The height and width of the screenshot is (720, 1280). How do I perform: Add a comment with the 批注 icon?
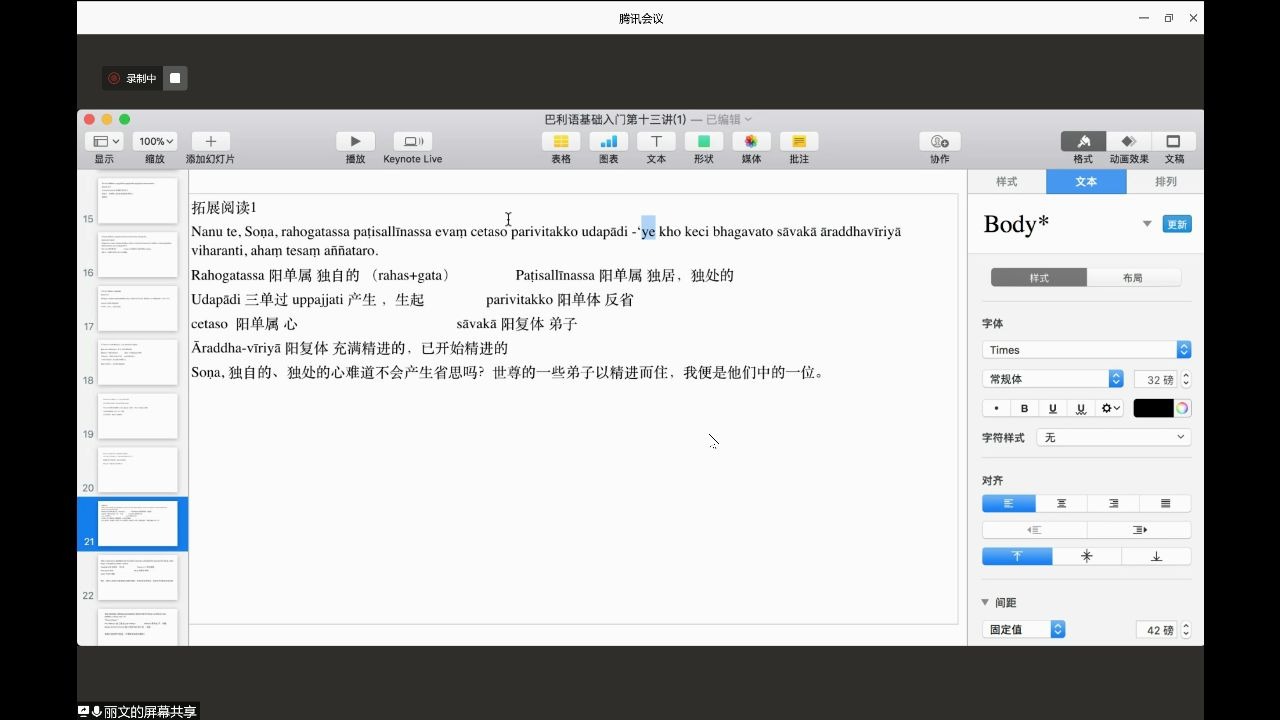coord(799,142)
